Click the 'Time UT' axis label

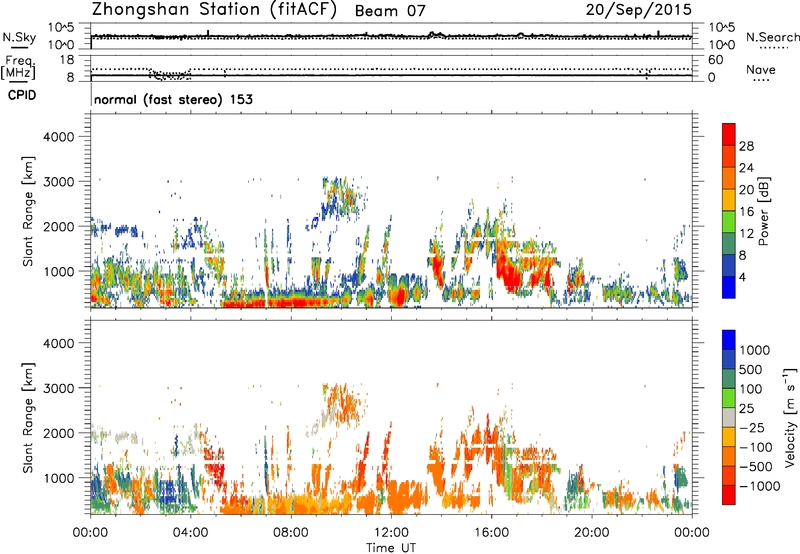(x=391, y=548)
